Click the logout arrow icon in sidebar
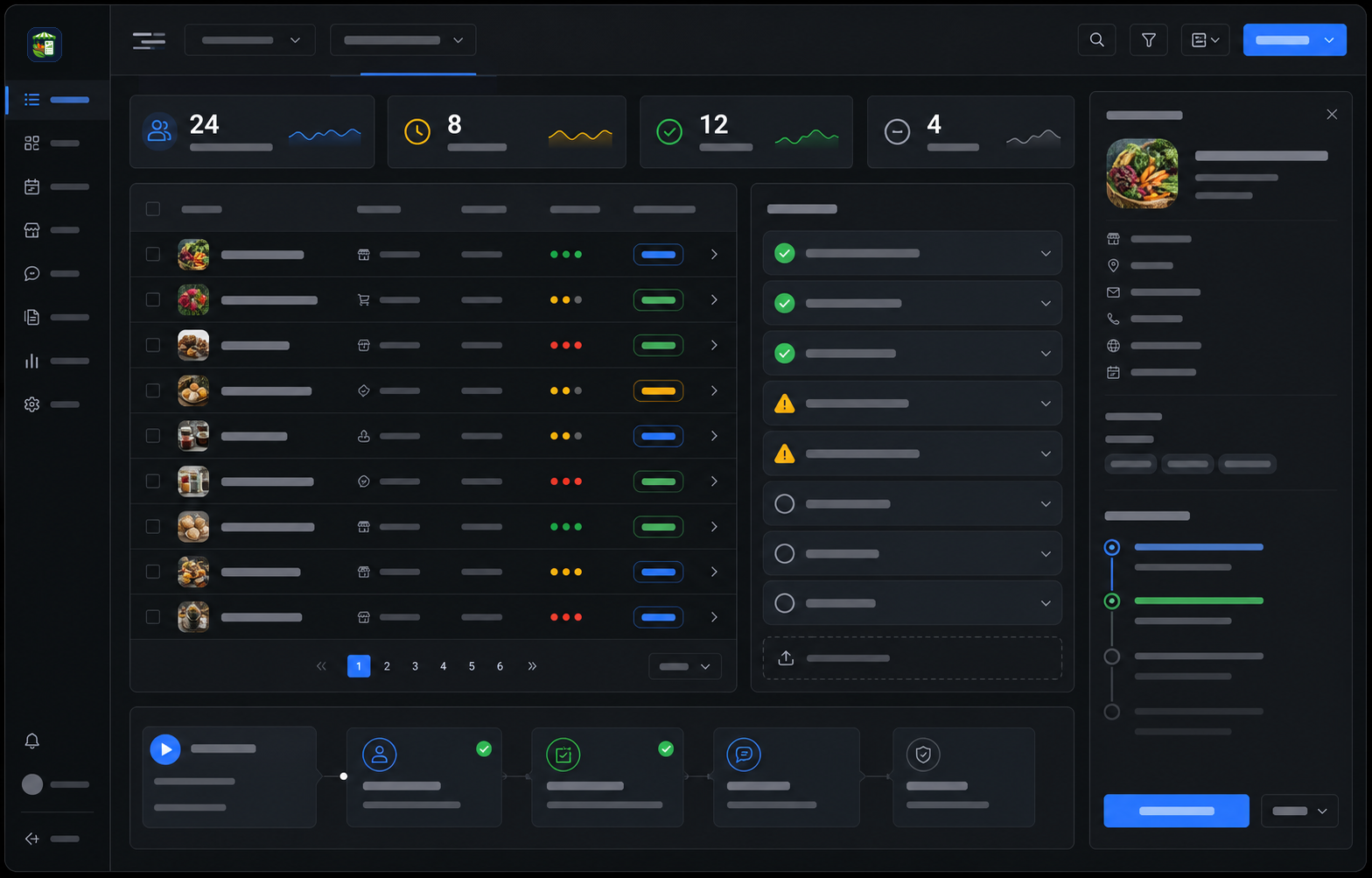The image size is (1372, 878). pyautogui.click(x=32, y=839)
